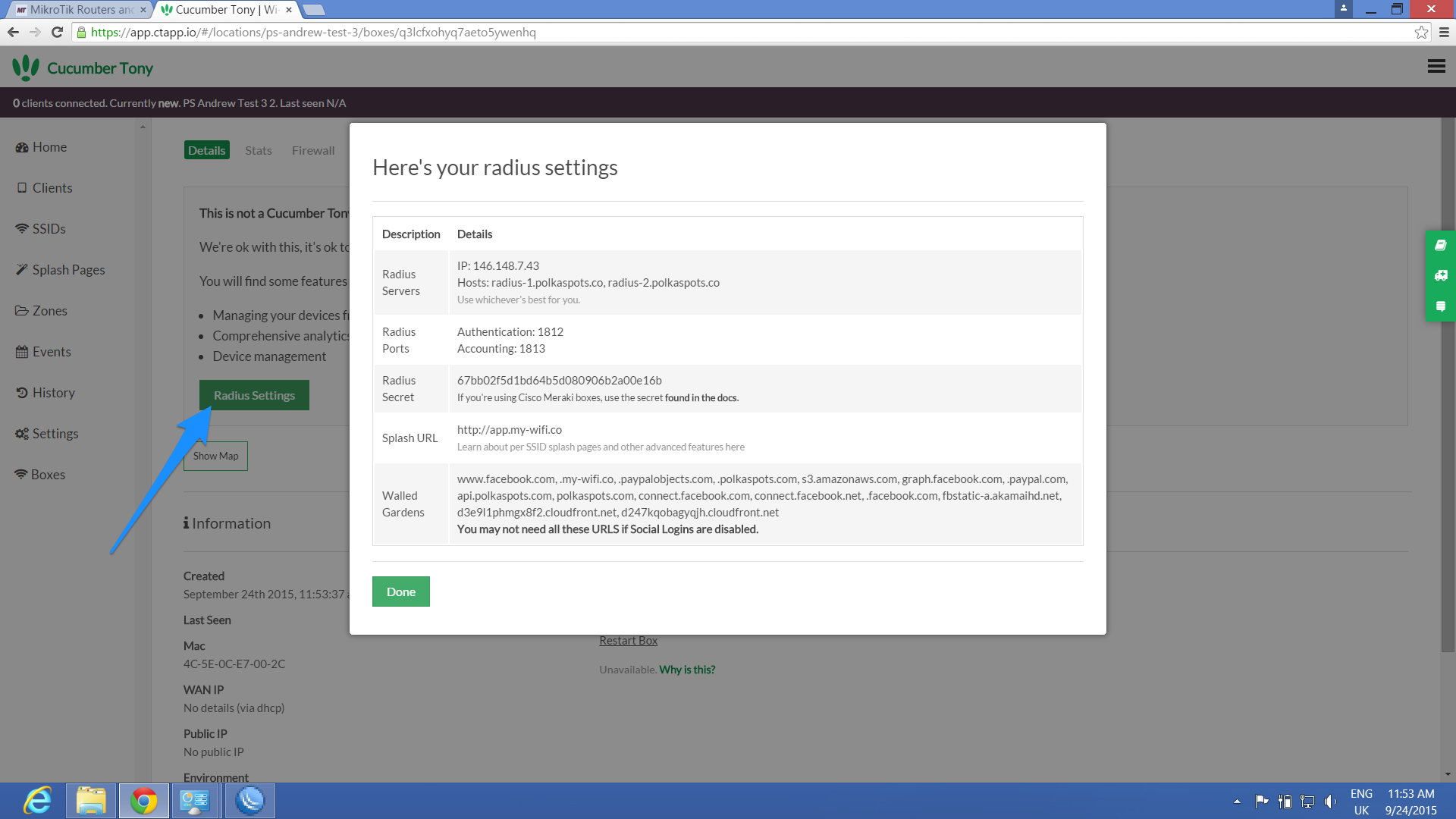Open Events in the sidebar

pos(43,352)
